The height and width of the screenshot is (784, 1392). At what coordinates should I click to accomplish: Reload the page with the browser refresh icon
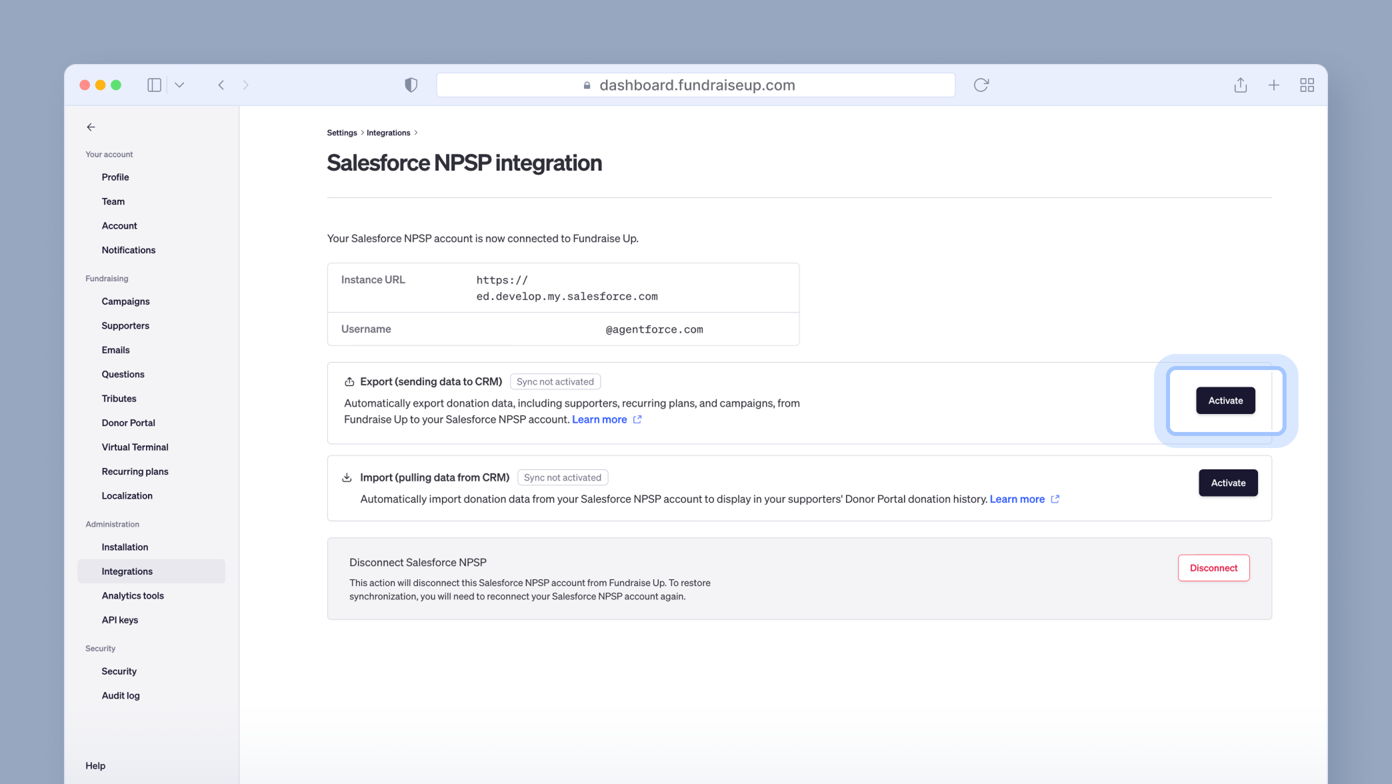[x=980, y=85]
